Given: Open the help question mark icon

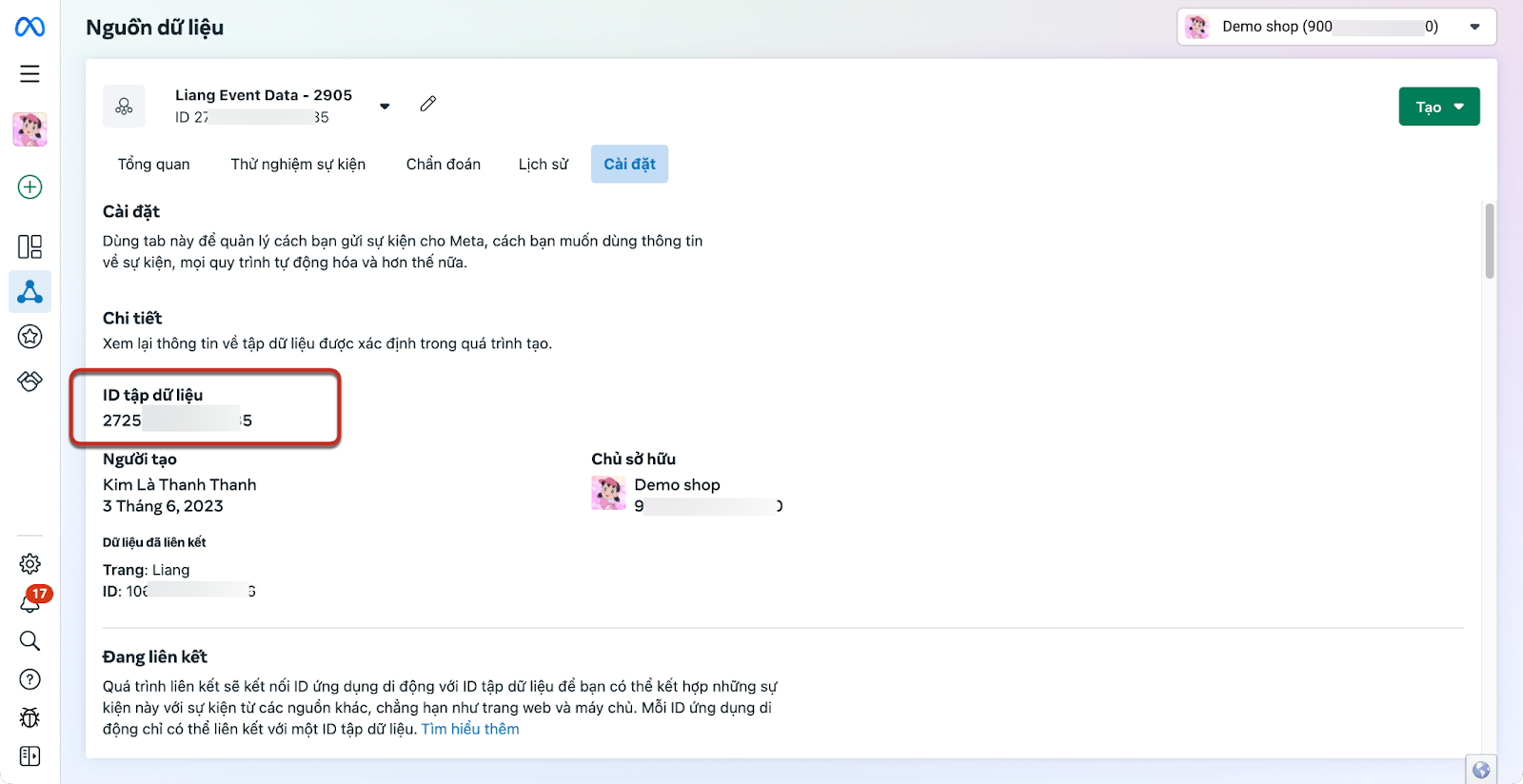Looking at the screenshot, I should click(30, 679).
